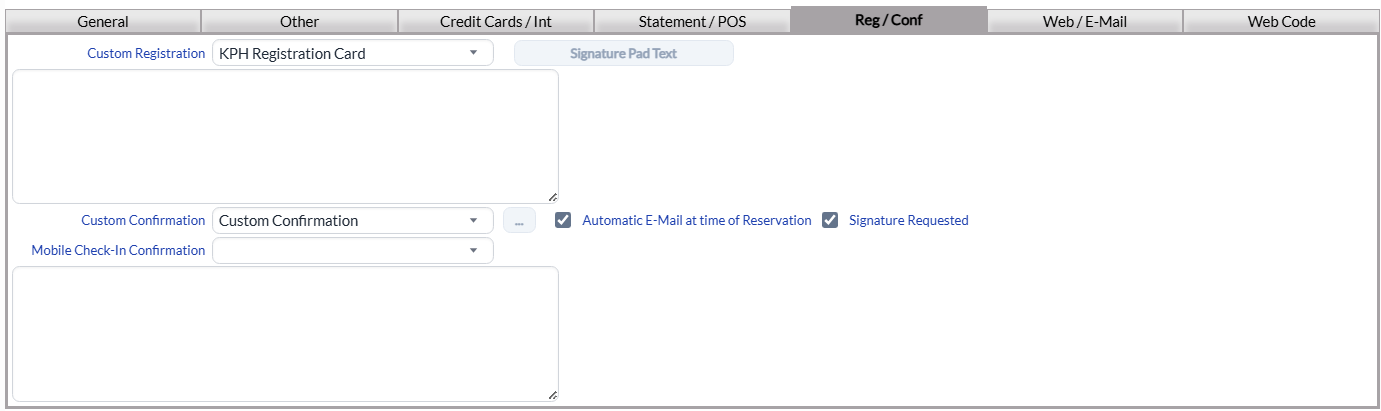Go to the Web / E-Mail tab
Screen dimensions: 1381x411
tap(1085, 21)
